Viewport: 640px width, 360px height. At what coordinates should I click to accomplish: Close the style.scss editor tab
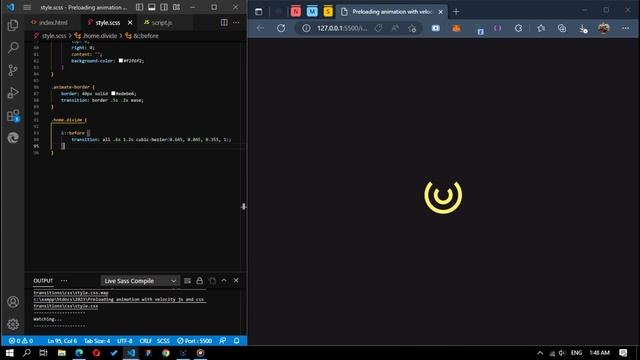[130, 22]
